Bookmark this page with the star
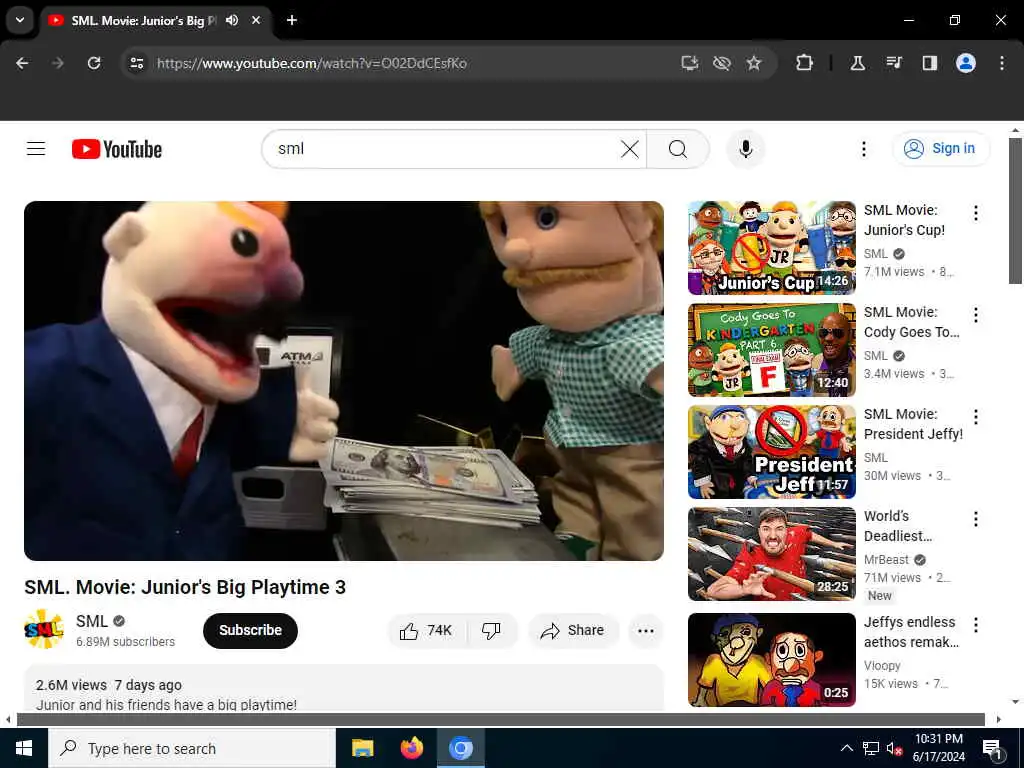 click(754, 63)
